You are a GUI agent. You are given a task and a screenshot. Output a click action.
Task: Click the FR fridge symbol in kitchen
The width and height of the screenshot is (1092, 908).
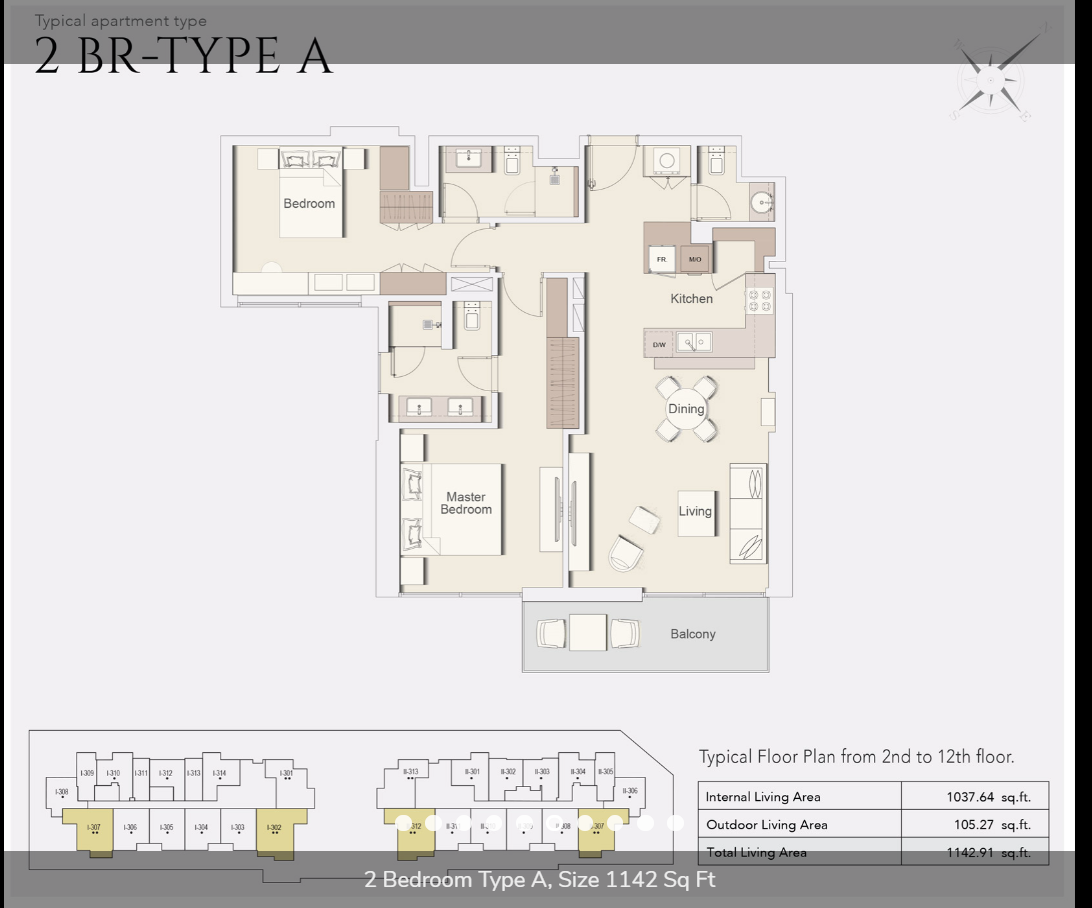tap(661, 259)
